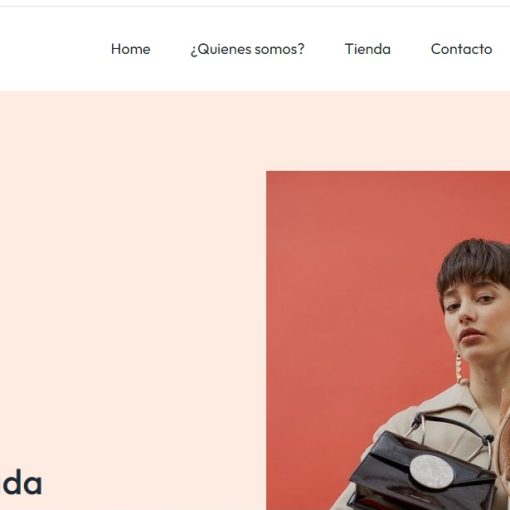Click the round silver clasp on handbag

coord(431,471)
